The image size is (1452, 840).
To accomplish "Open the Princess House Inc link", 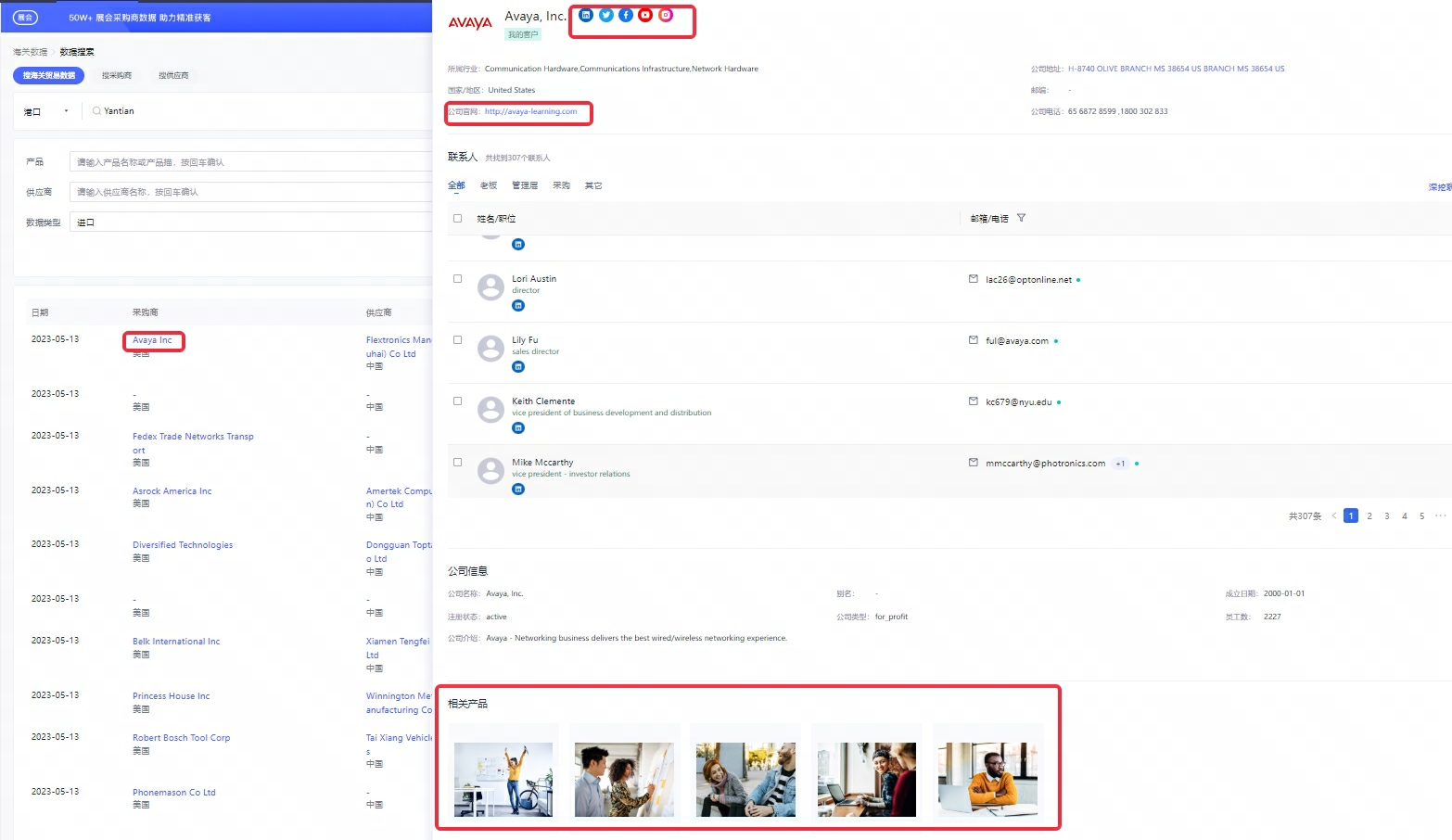I will [171, 696].
